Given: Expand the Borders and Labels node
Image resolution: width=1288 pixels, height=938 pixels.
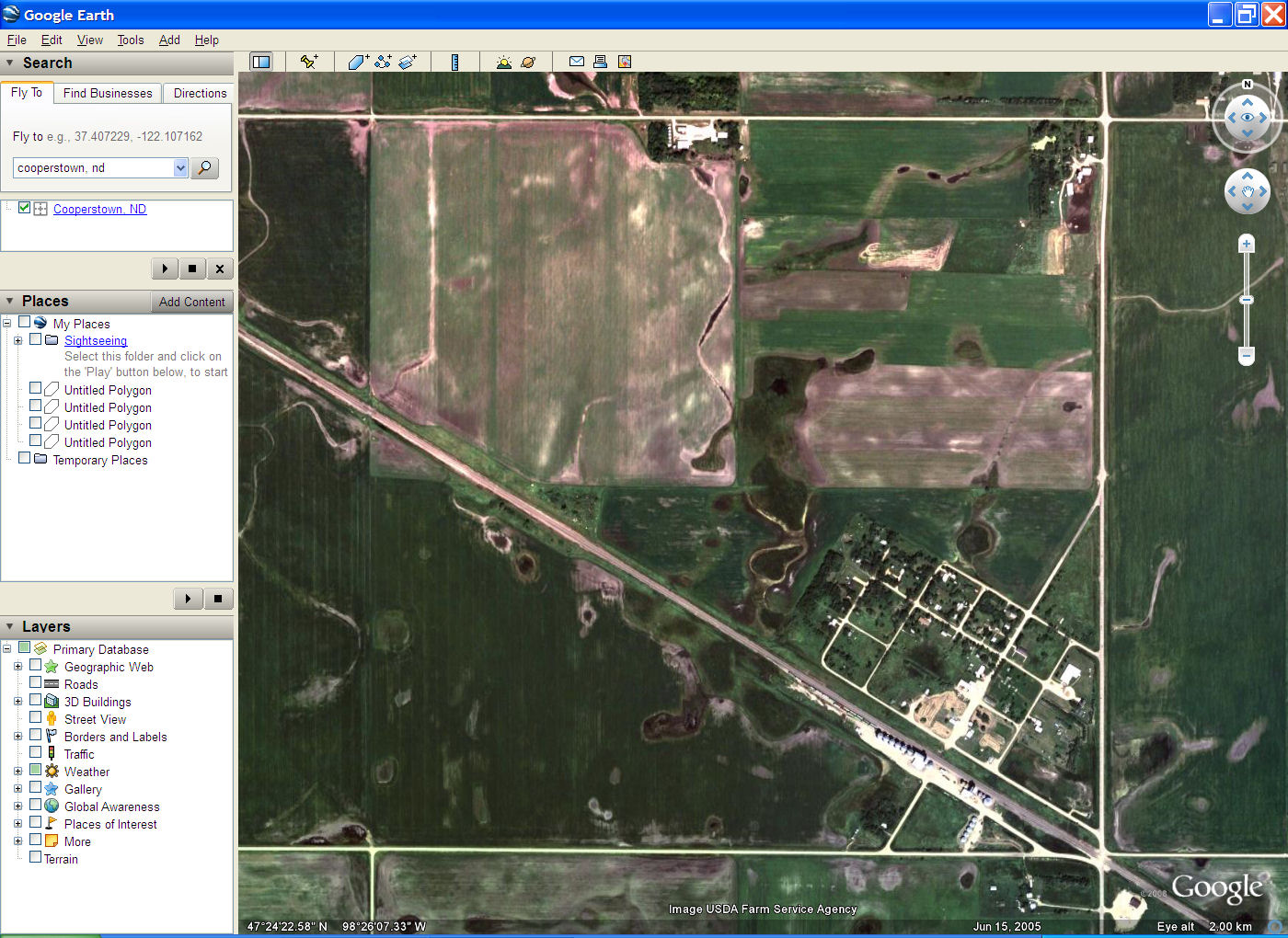Looking at the screenshot, I should [17, 736].
